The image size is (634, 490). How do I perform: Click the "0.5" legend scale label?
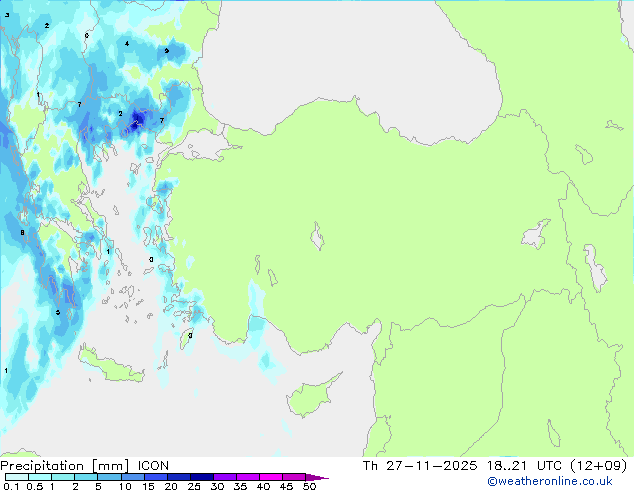click(x=34, y=486)
